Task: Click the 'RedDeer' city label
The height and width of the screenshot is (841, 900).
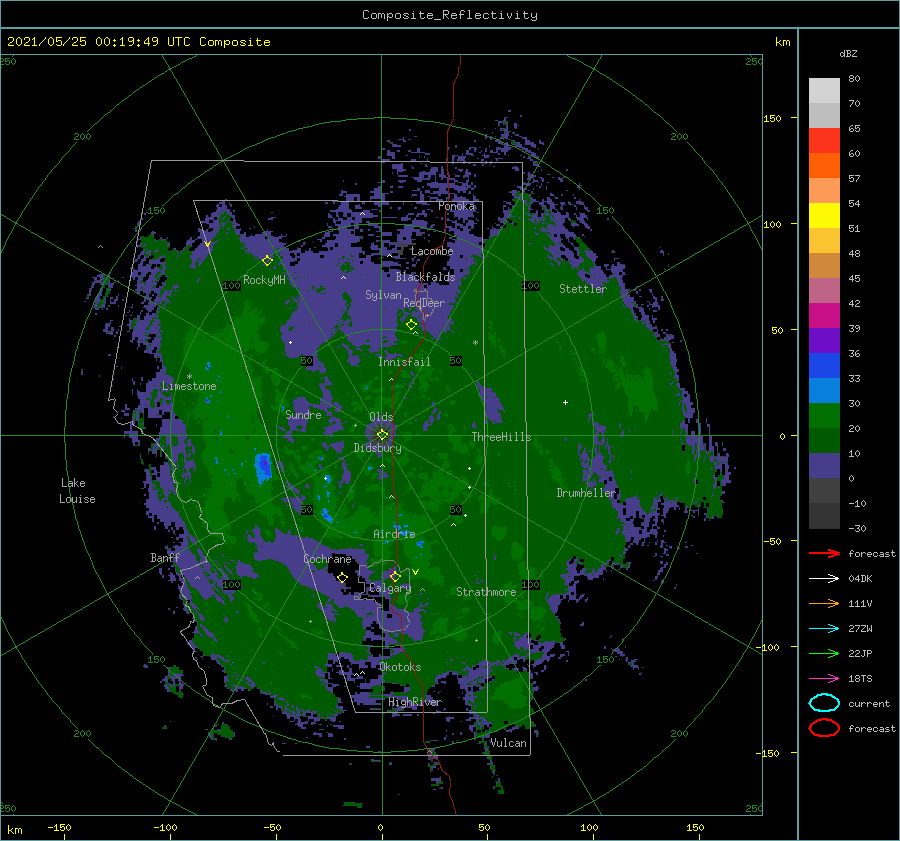Action: pyautogui.click(x=424, y=303)
